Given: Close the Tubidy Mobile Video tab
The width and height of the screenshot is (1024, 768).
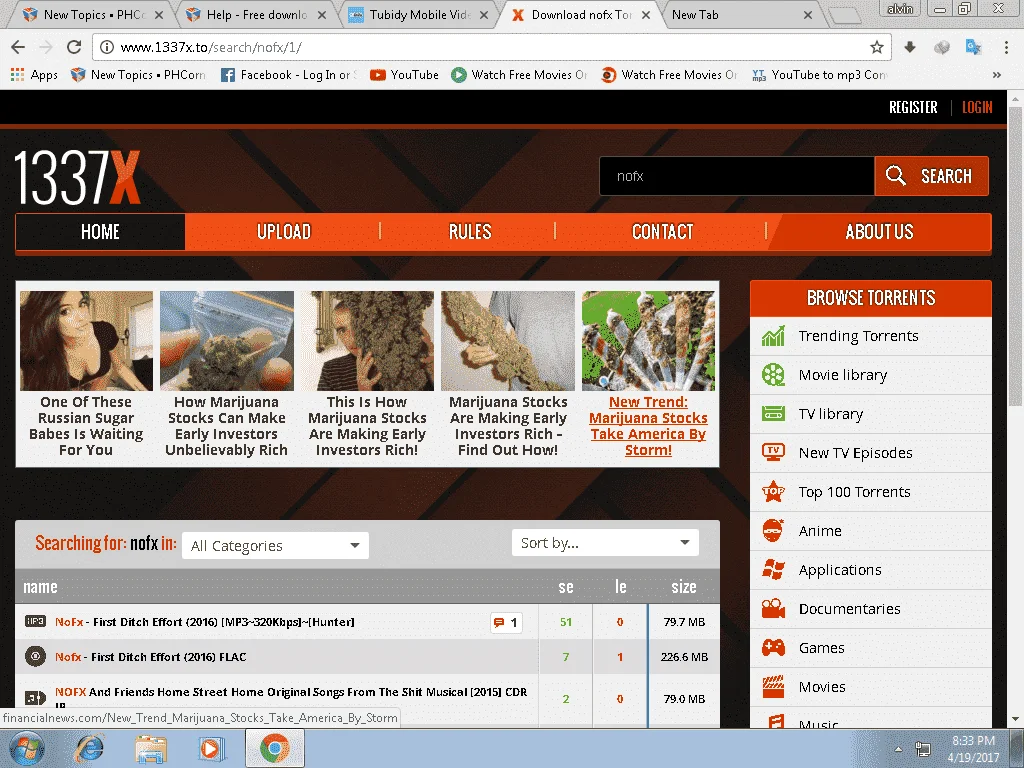Looking at the screenshot, I should click(483, 15).
